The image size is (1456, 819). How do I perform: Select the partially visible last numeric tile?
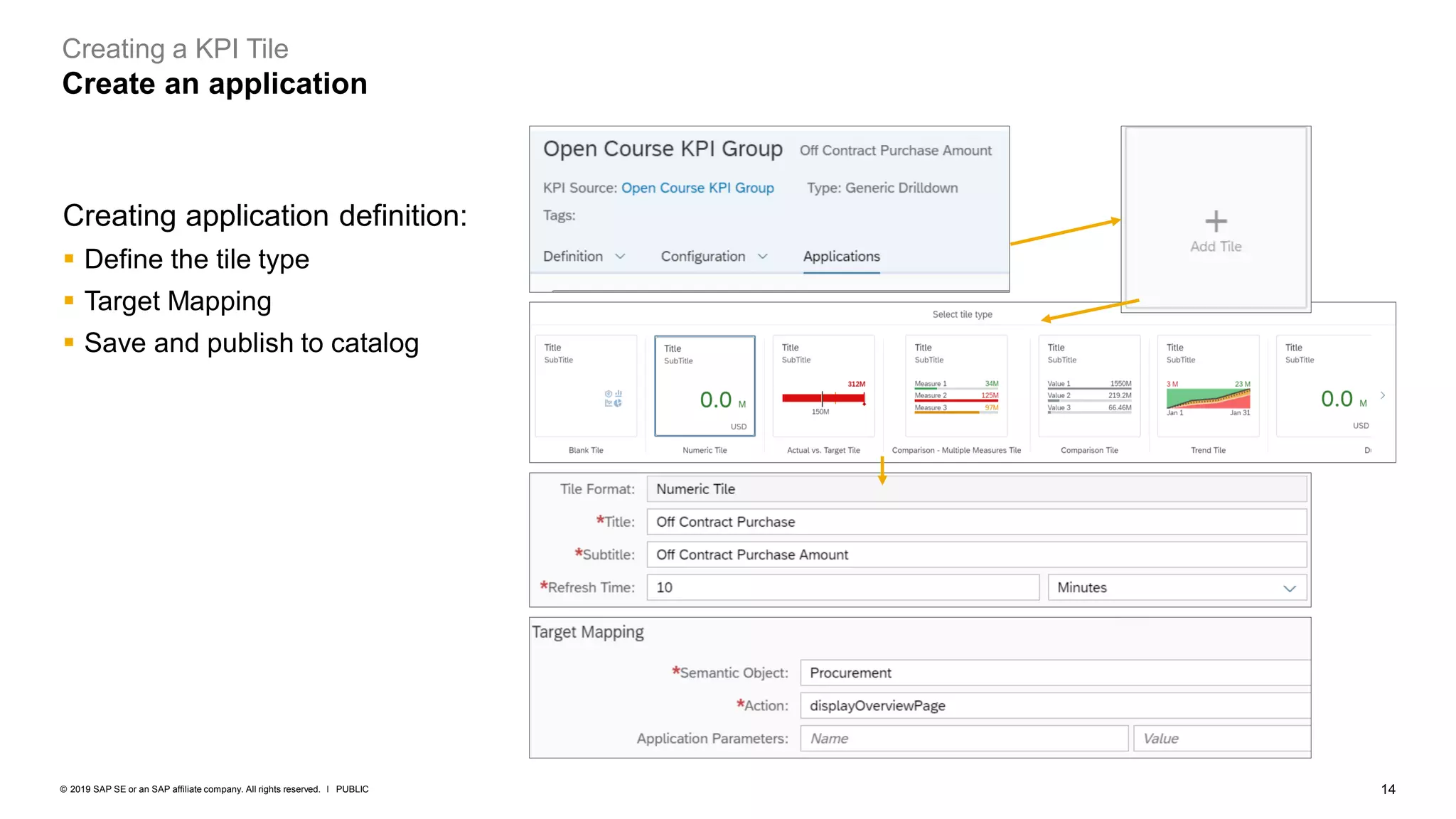pos(1325,386)
